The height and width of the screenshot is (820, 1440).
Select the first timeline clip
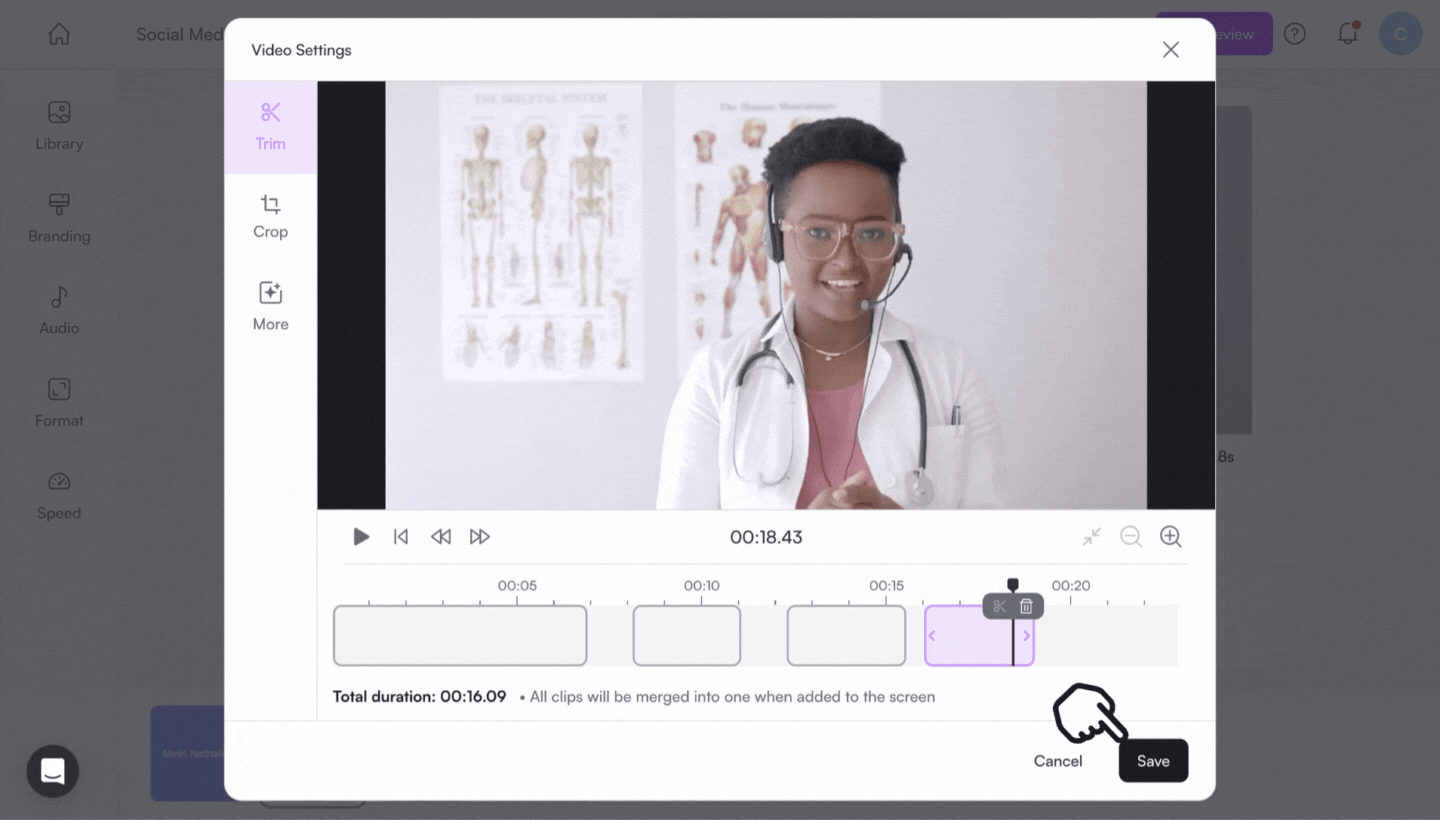click(x=460, y=635)
